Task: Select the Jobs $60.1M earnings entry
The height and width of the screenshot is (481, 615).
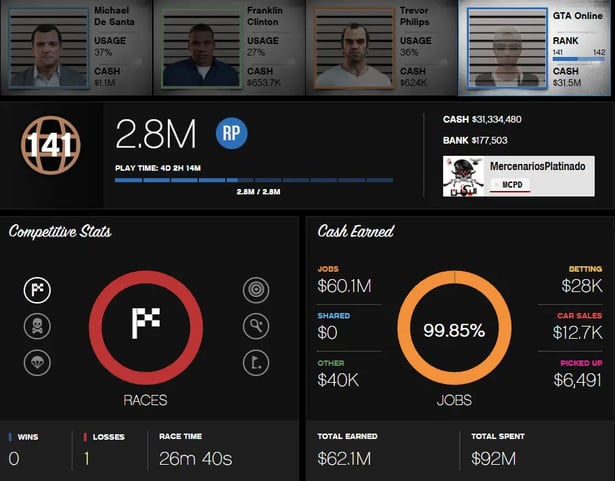Action: [x=345, y=281]
